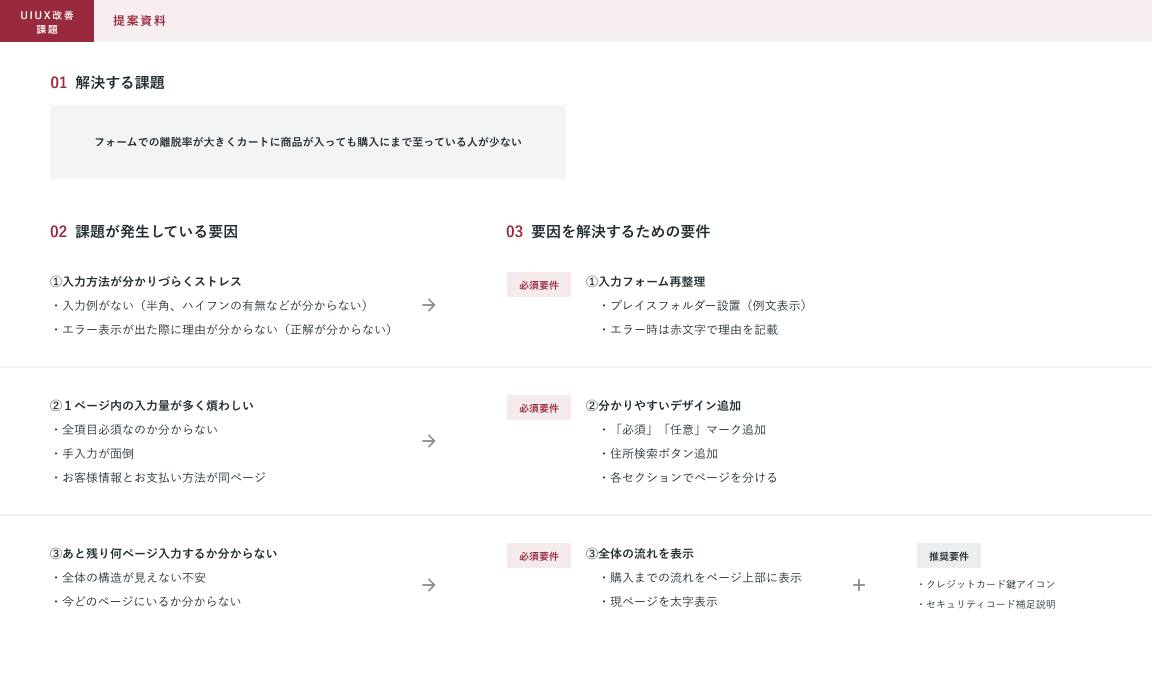Click the ②１ページ内の入力量が多く煩わしい title
This screenshot has height=700, width=1152.
coord(152,406)
